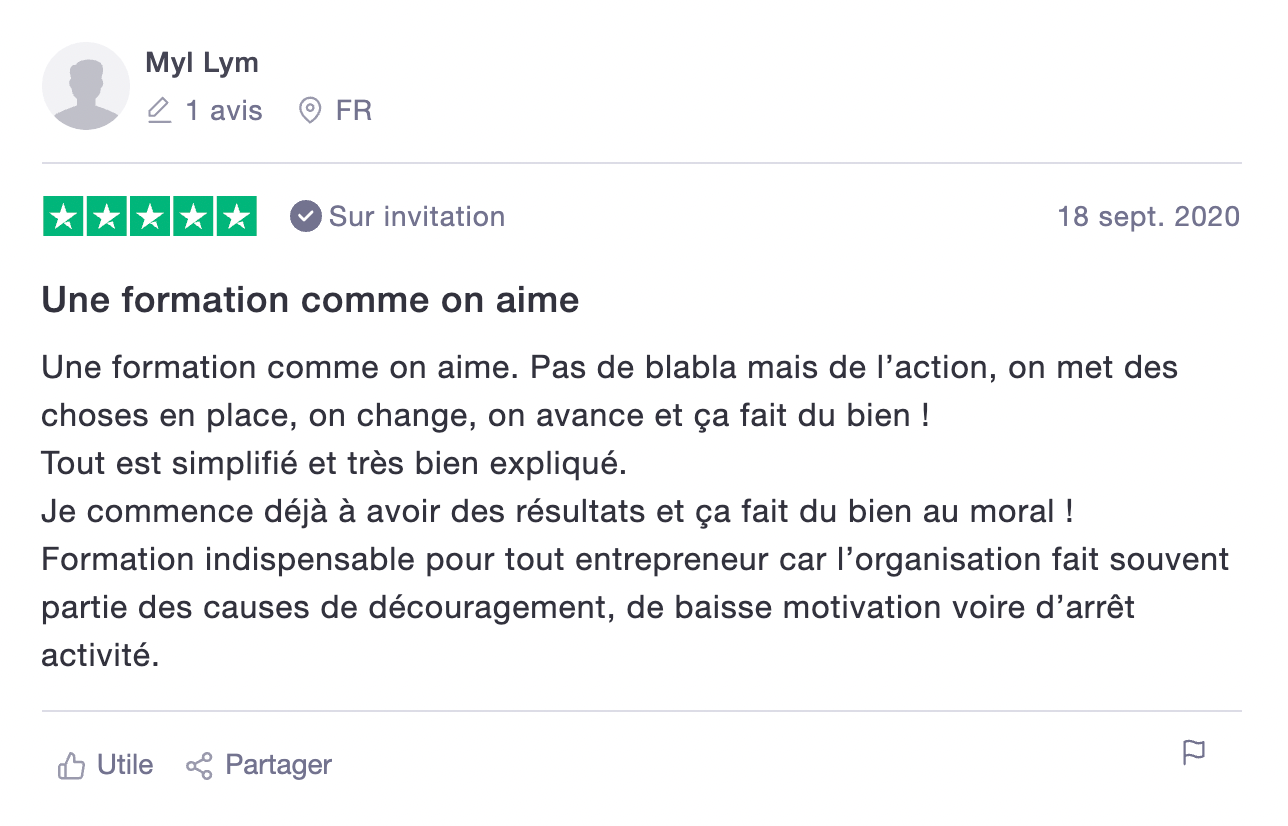Click the second green rating star
Image resolution: width=1288 pixels, height=826 pixels.
tap(106, 217)
